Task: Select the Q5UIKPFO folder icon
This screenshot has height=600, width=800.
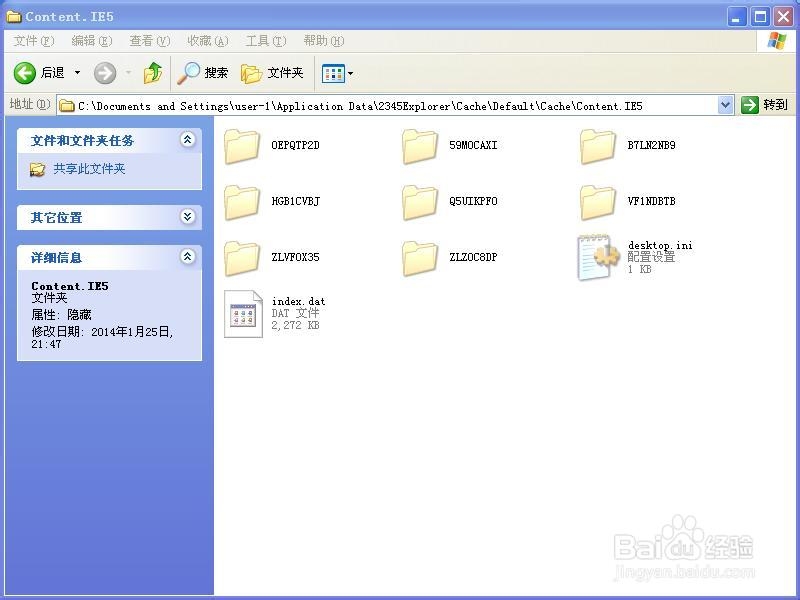Action: pos(420,202)
